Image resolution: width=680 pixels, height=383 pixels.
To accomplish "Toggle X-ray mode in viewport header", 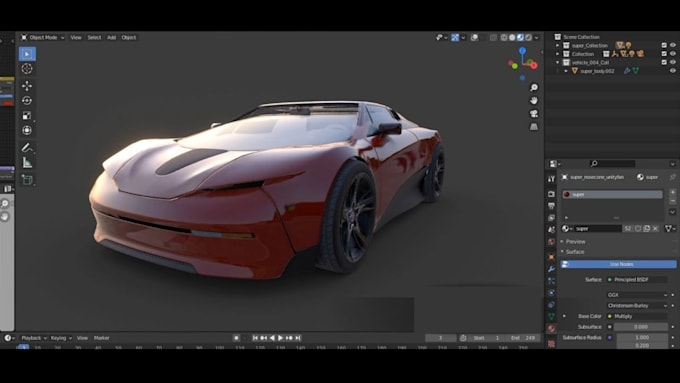I will click(493, 38).
